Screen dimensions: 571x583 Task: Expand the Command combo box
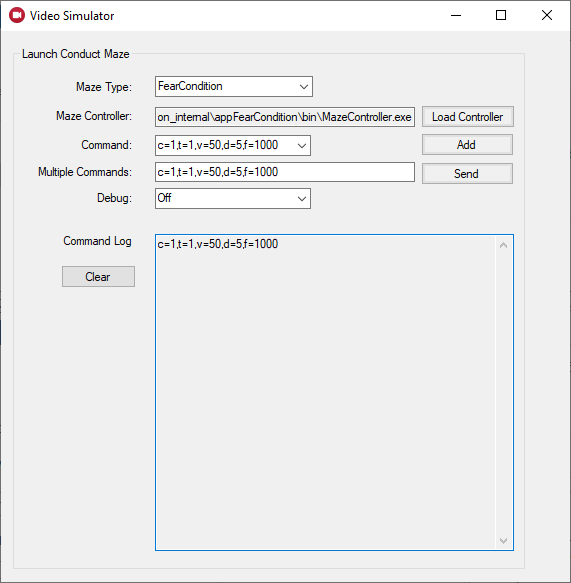[233, 145]
